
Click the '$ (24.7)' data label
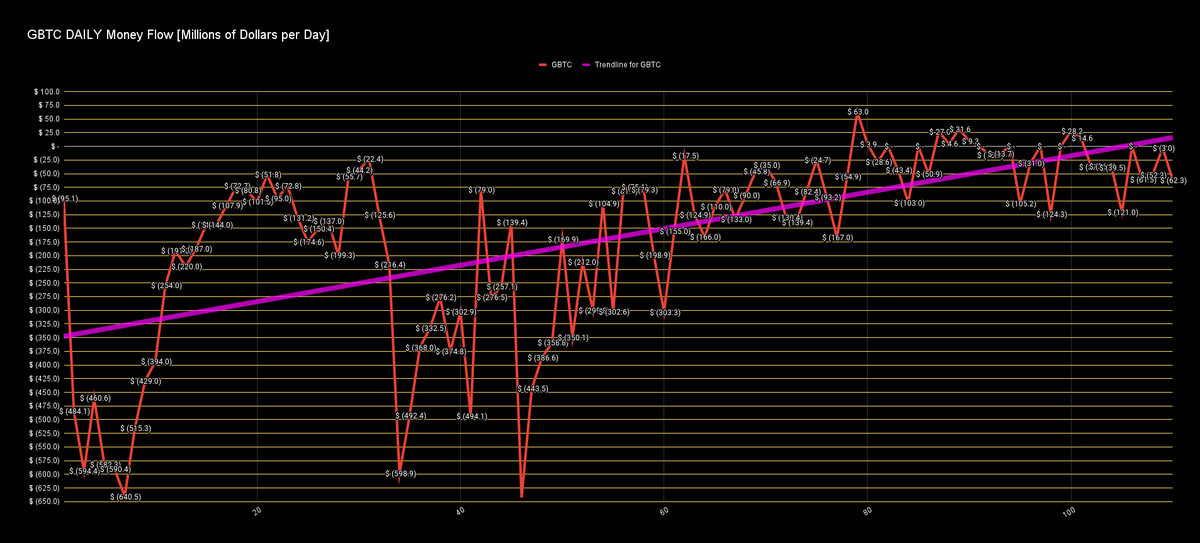(x=818, y=160)
